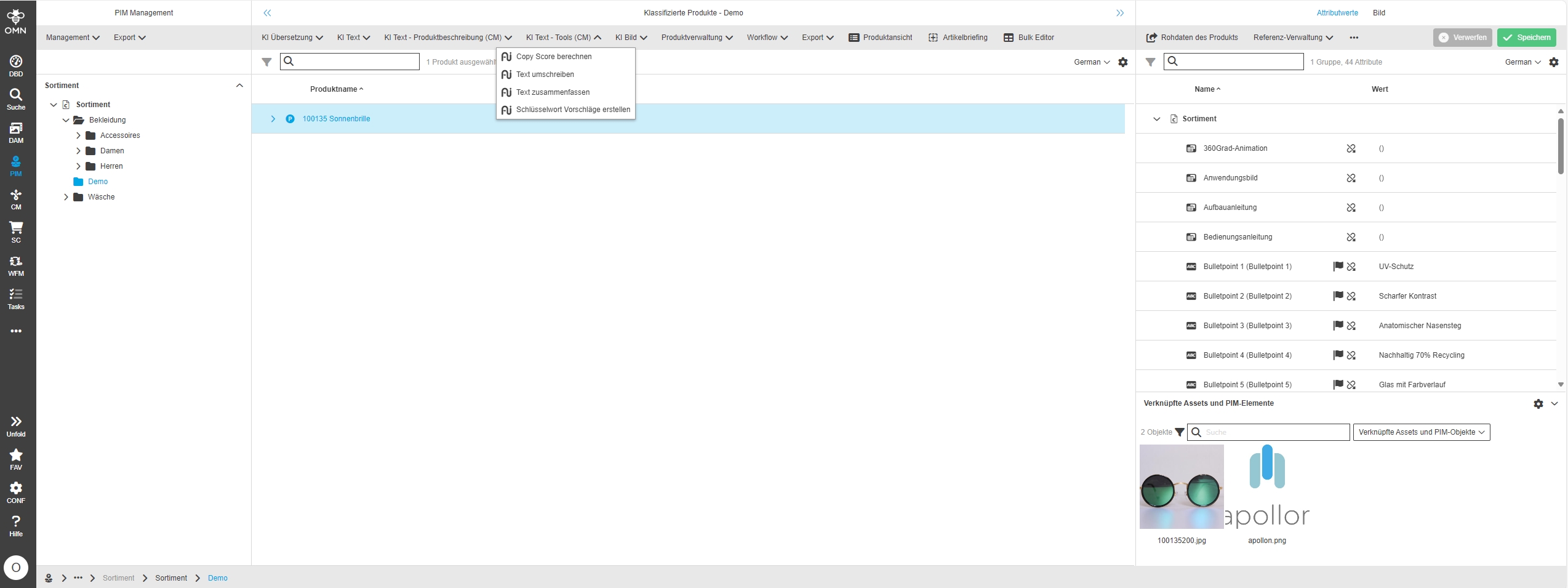
Task: Collapse left panel with double chevron
Action: pos(267,13)
